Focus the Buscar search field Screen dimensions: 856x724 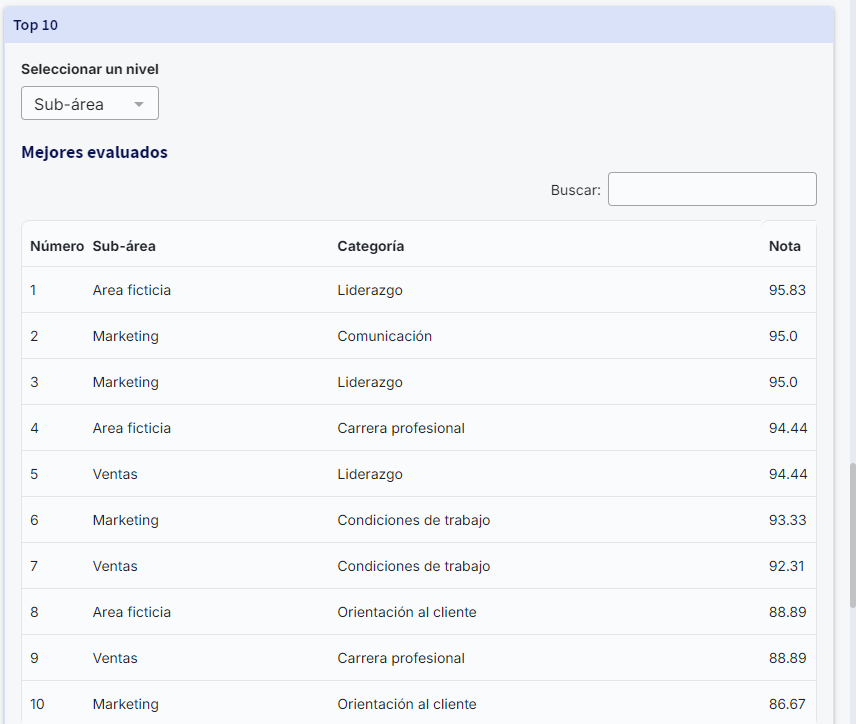711,189
